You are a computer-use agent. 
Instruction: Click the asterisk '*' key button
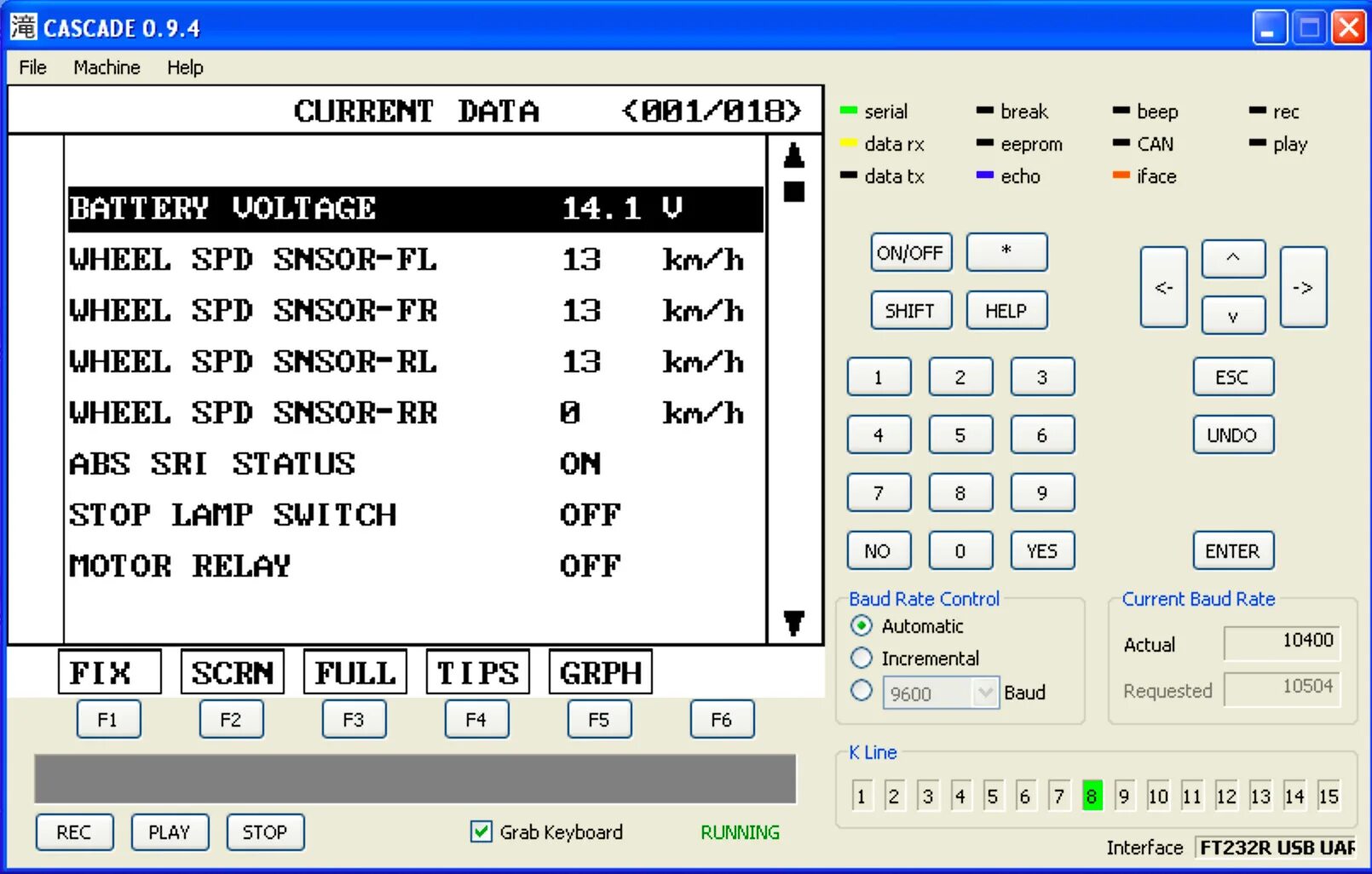click(1006, 252)
